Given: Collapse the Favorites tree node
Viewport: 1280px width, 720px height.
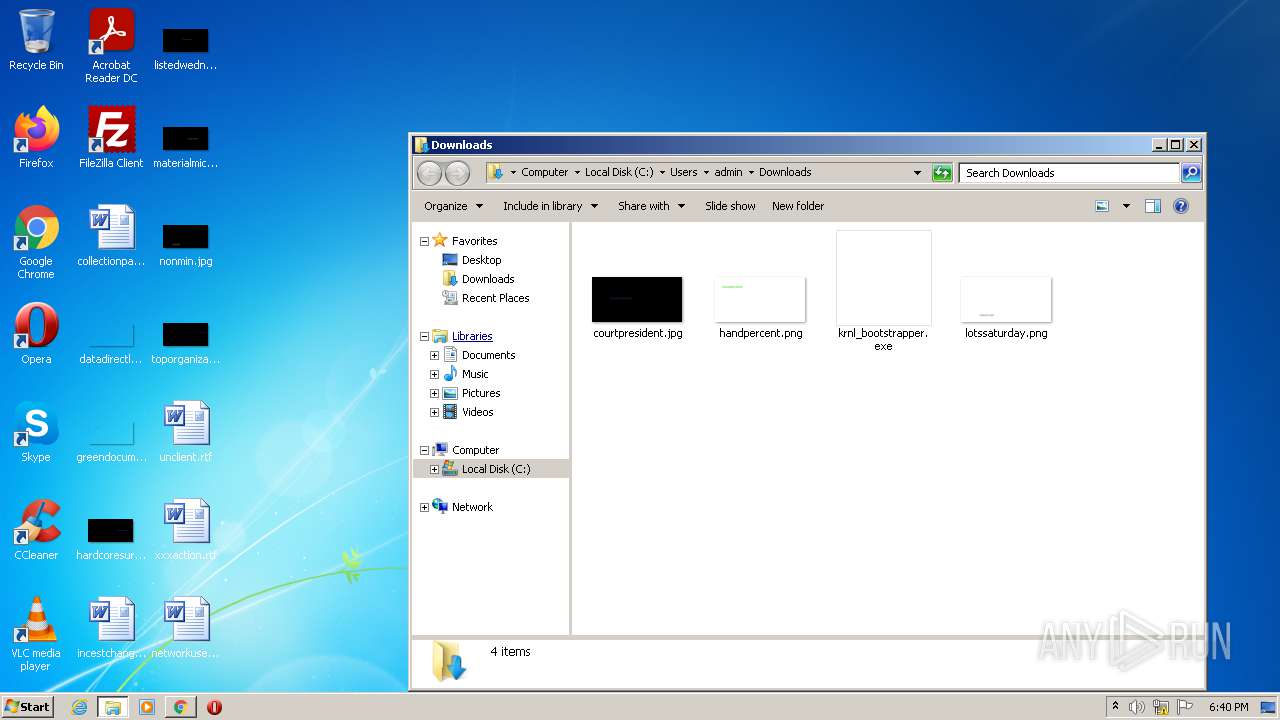Looking at the screenshot, I should point(424,241).
